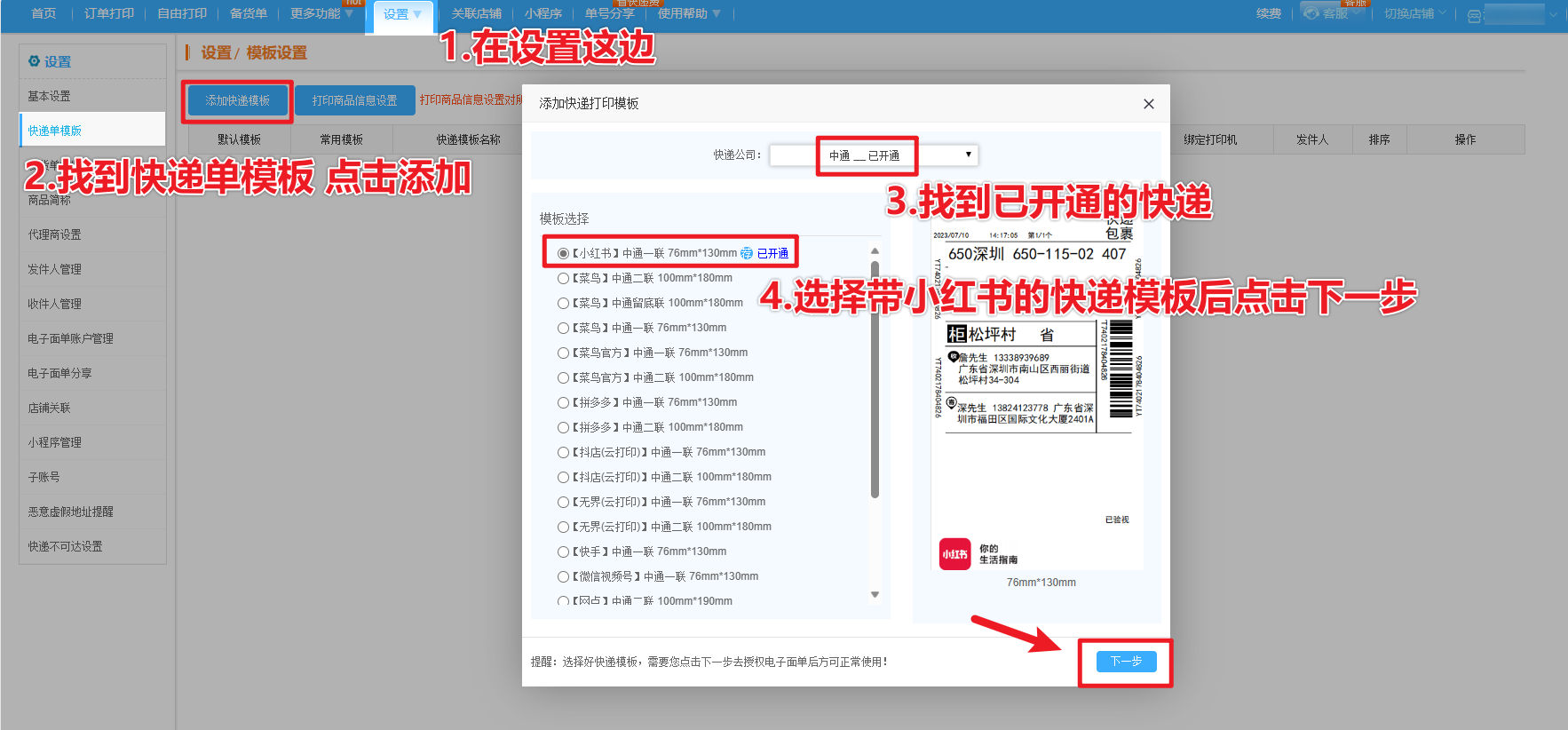Screen dimensions: 1568x730
Task: Open 收件人管理 in sidebar
Action: (92, 304)
